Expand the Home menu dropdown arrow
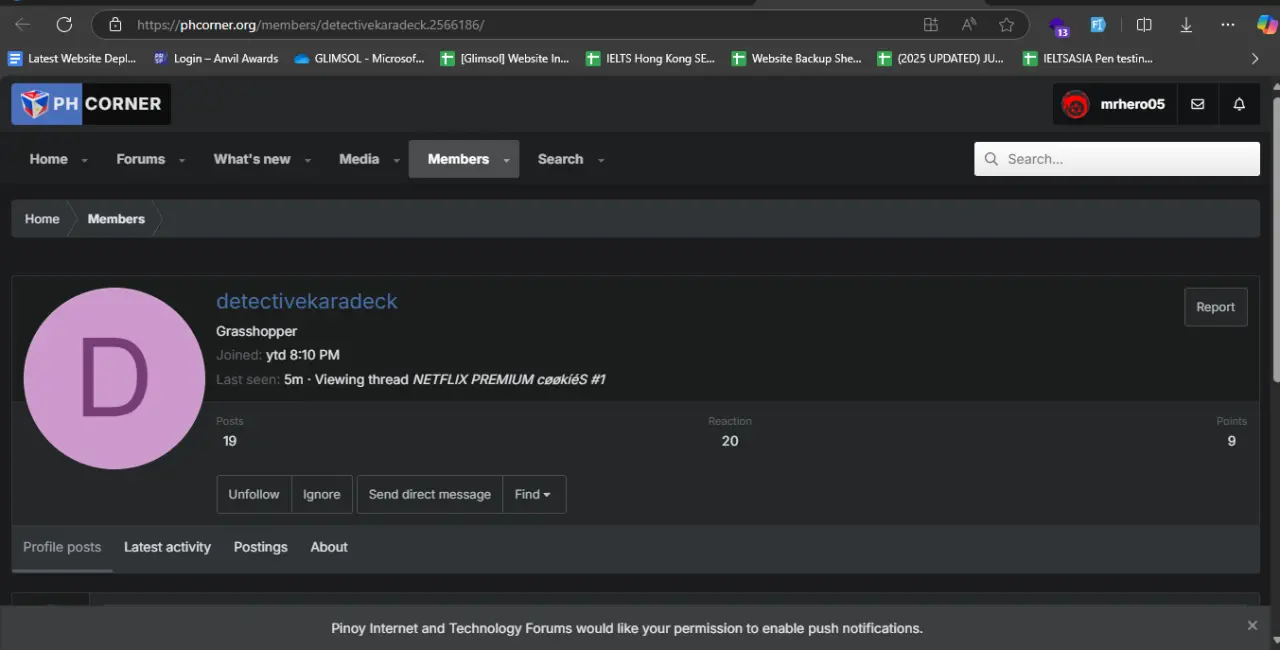The height and width of the screenshot is (650, 1280). click(84, 160)
